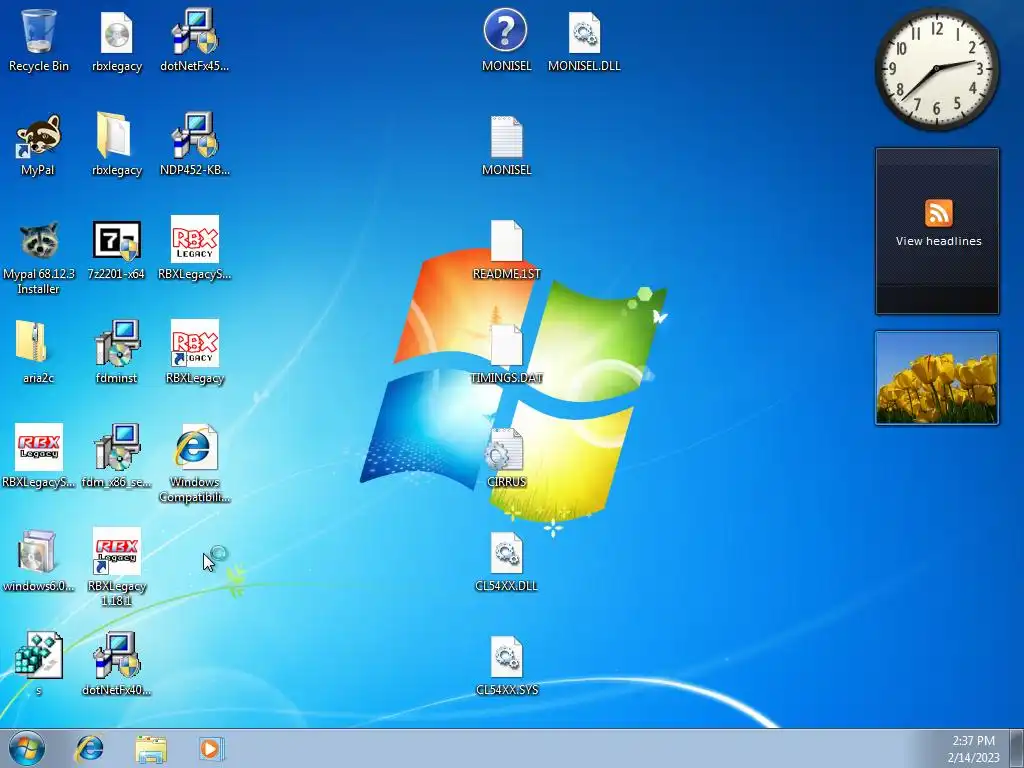The image size is (1024, 768).
Task: Open Windows Explorer from the taskbar
Action: (151, 749)
